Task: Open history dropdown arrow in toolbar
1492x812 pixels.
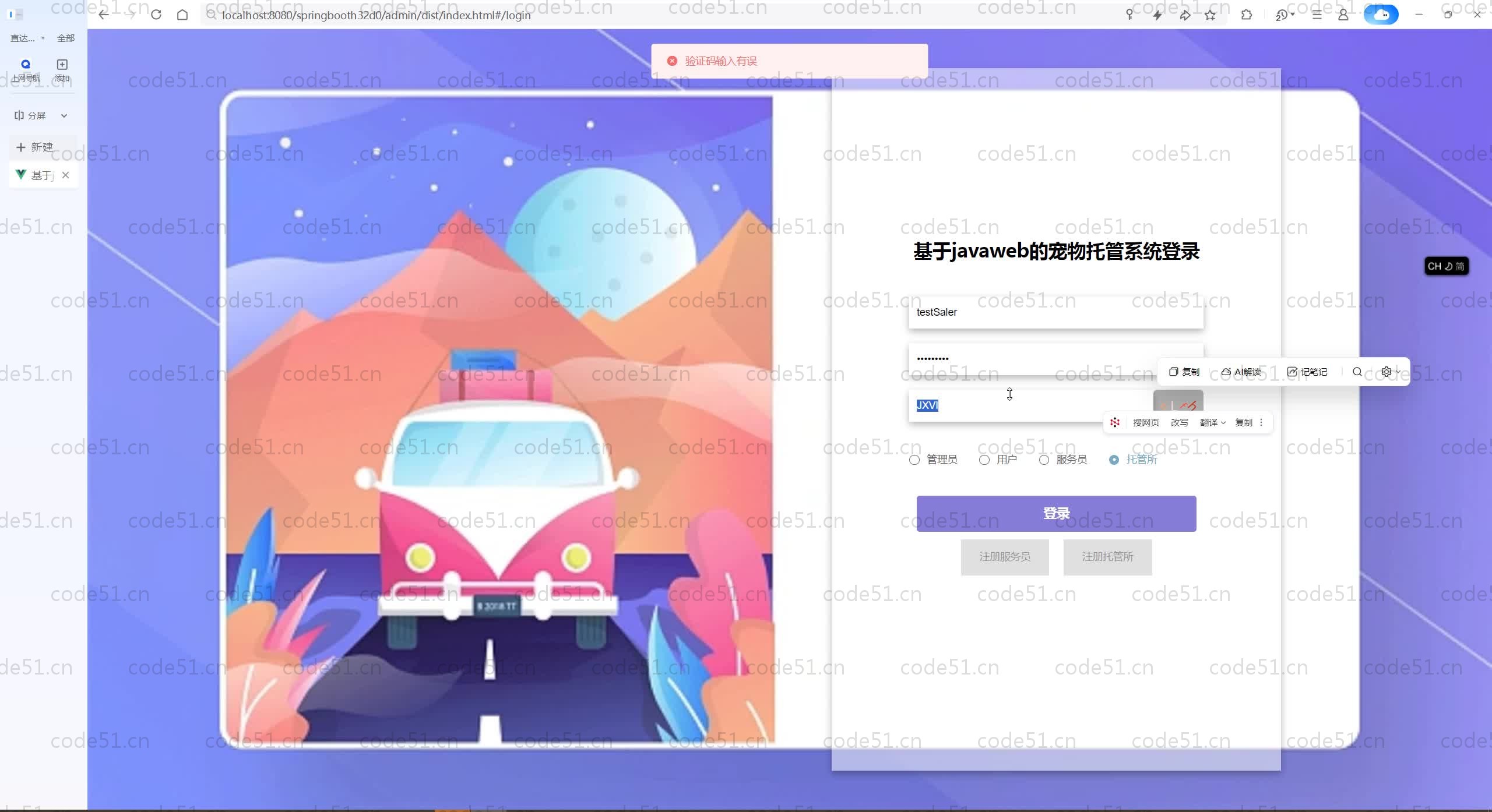Action: coord(1293,14)
